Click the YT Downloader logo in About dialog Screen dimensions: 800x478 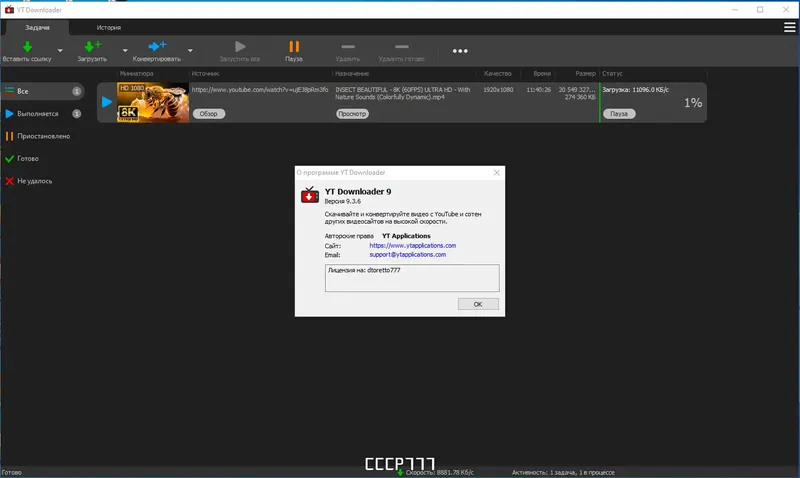(310, 195)
